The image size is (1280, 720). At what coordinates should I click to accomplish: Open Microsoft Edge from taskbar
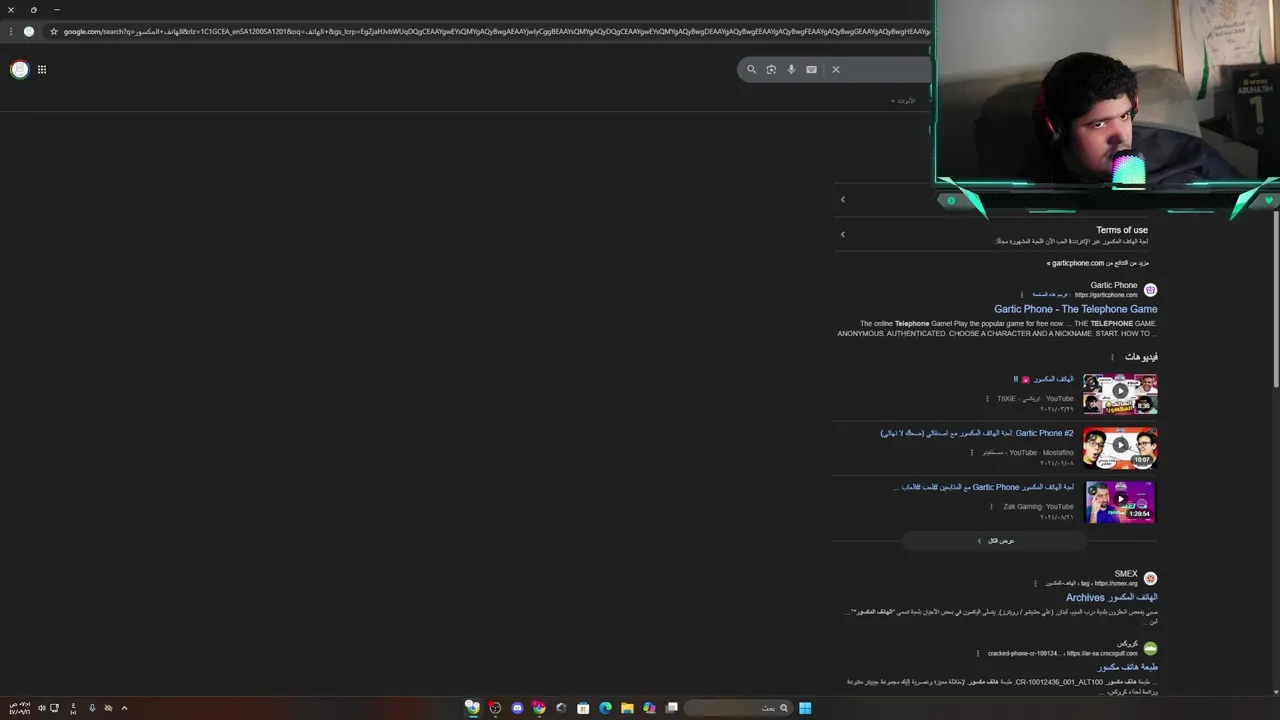pyautogui.click(x=605, y=708)
